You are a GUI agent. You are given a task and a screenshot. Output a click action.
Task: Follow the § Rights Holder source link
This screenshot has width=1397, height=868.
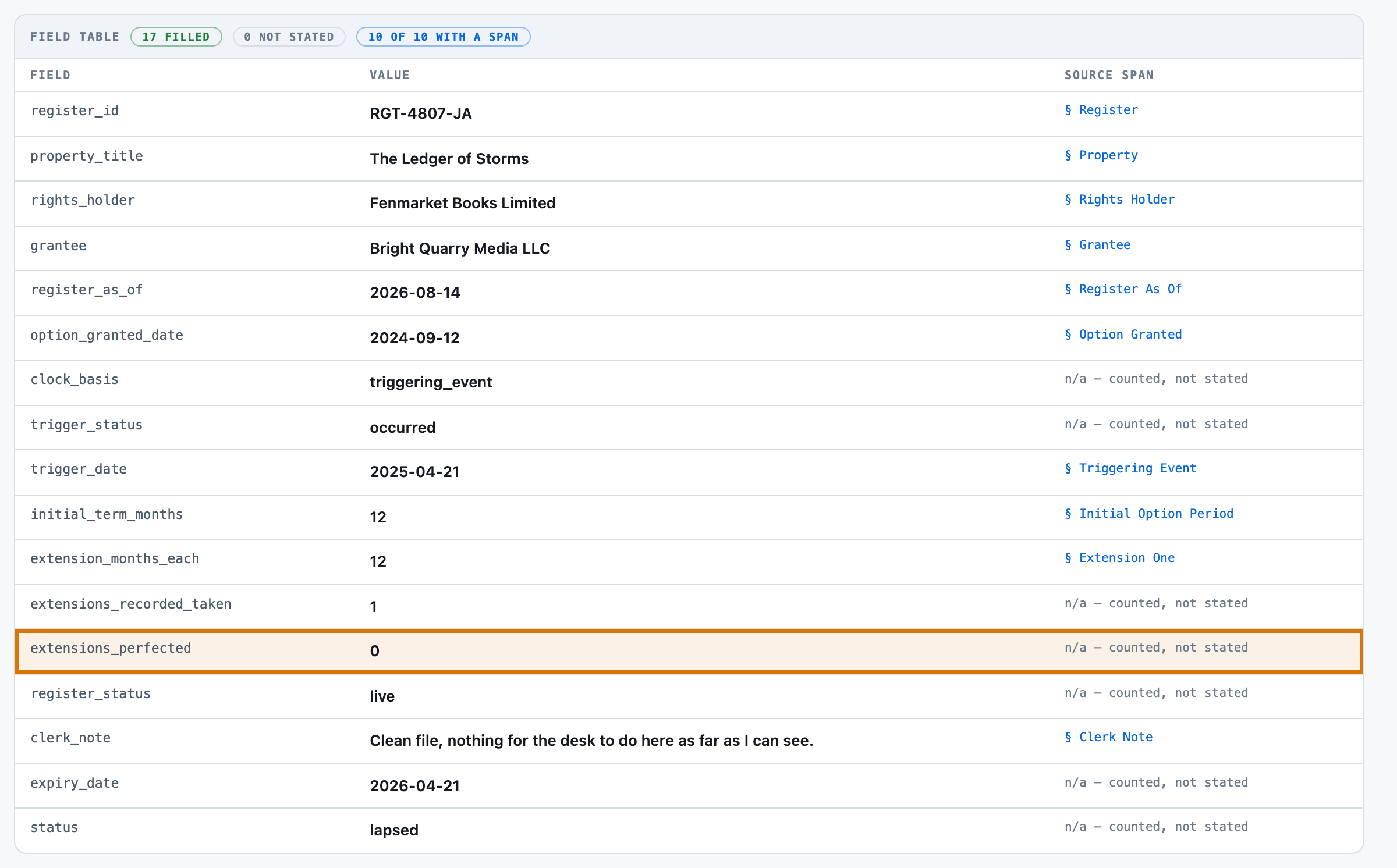1119,200
